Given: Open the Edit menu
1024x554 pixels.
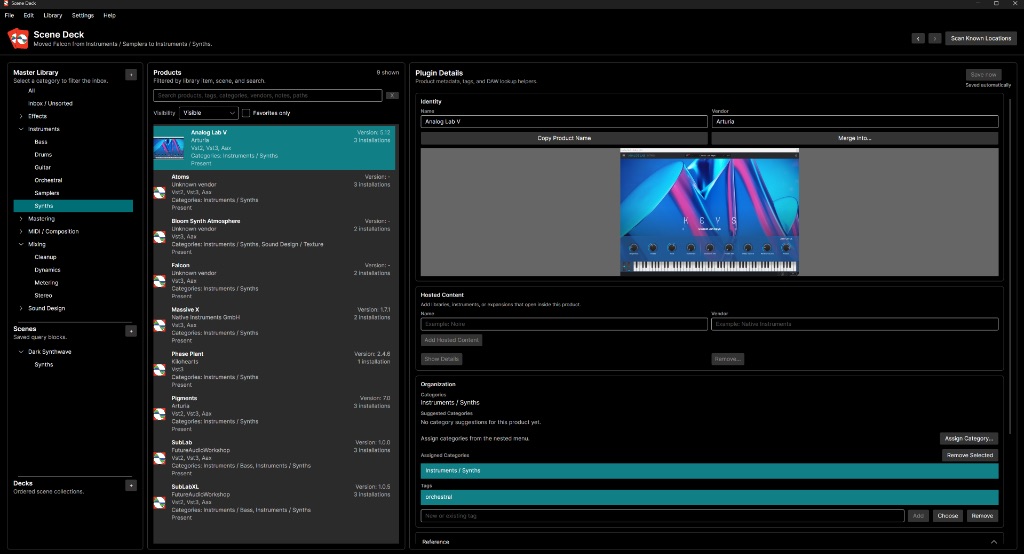Looking at the screenshot, I should 29,15.
